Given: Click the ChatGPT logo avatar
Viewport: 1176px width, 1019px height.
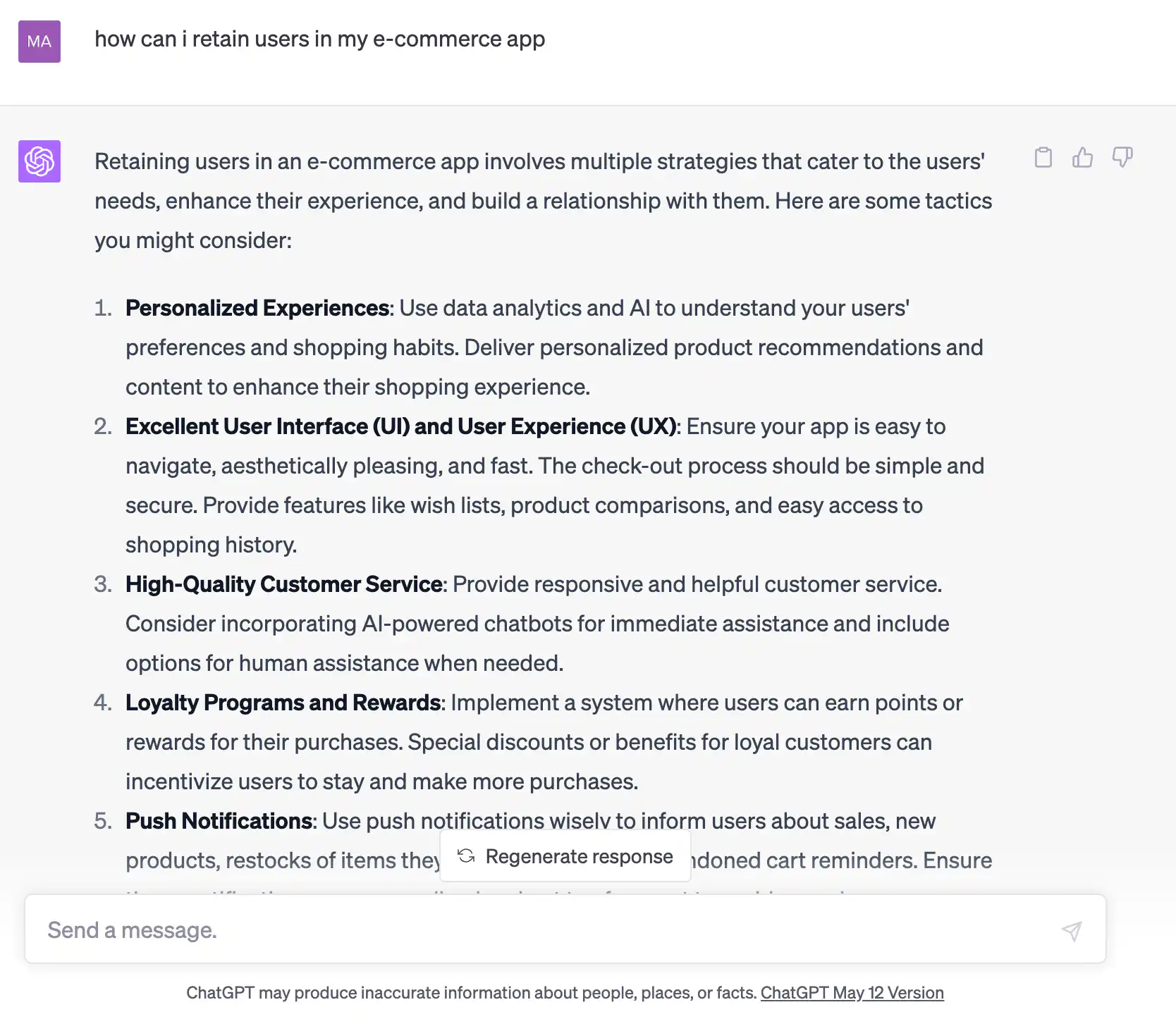Looking at the screenshot, I should (39, 161).
